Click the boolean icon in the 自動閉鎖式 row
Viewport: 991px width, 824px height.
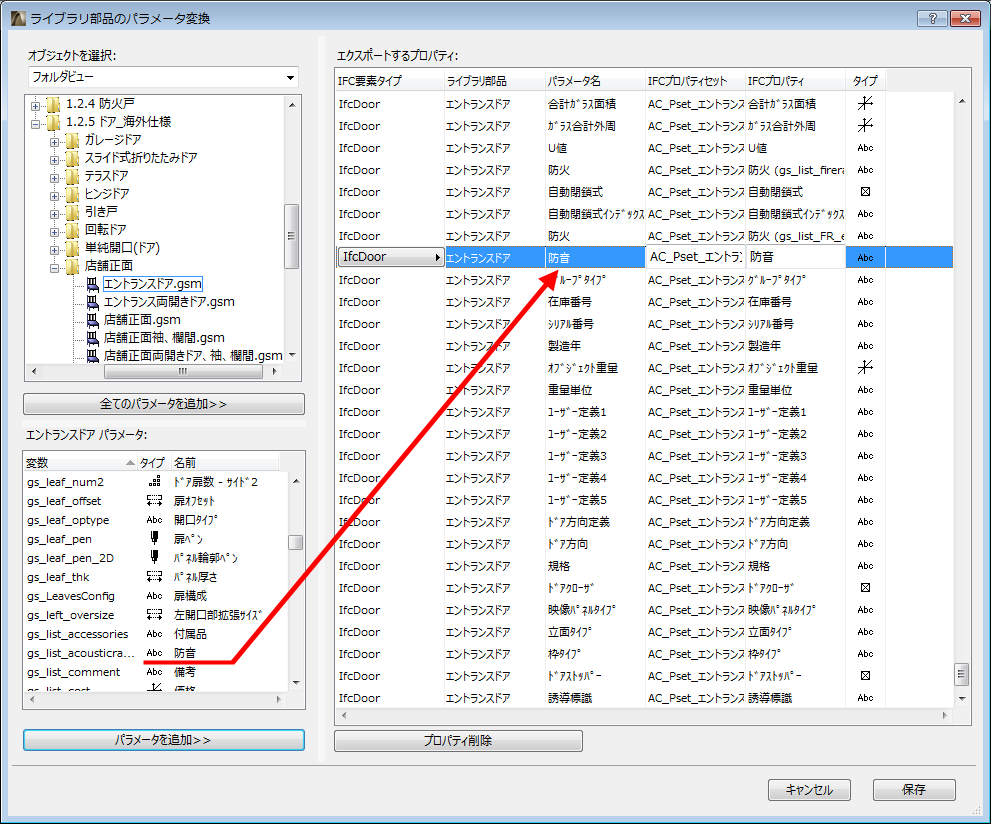[864, 191]
